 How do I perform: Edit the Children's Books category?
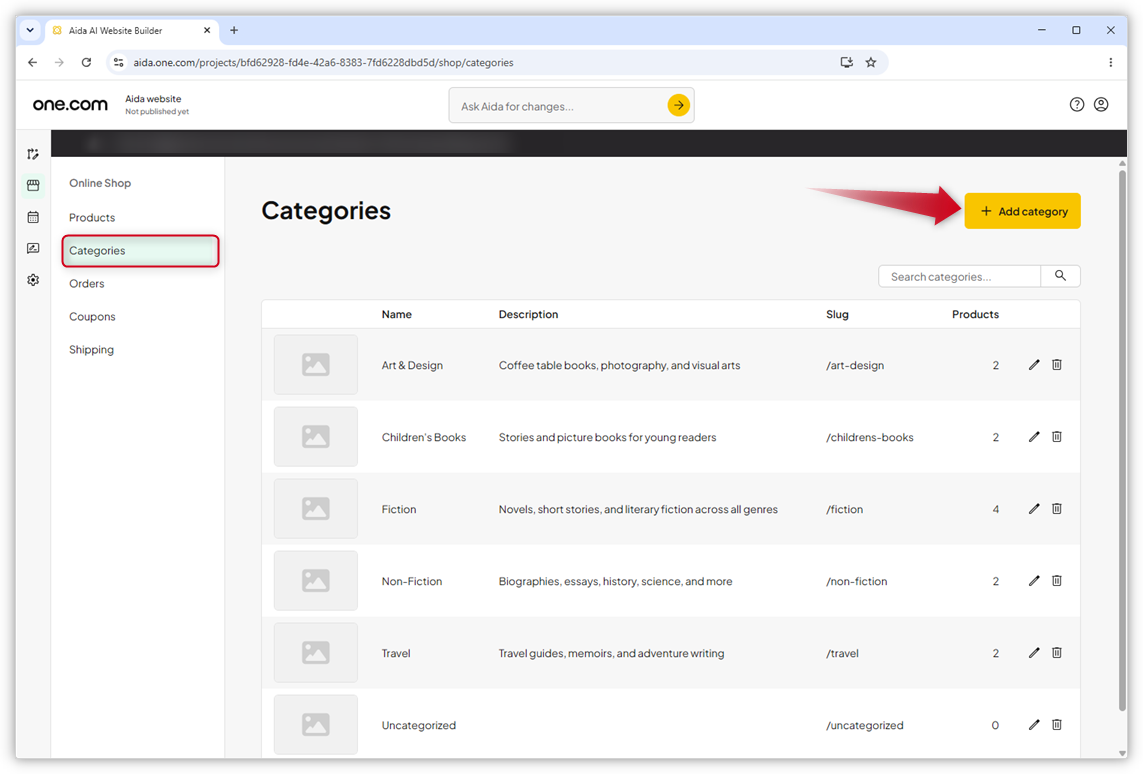pyautogui.click(x=1034, y=437)
